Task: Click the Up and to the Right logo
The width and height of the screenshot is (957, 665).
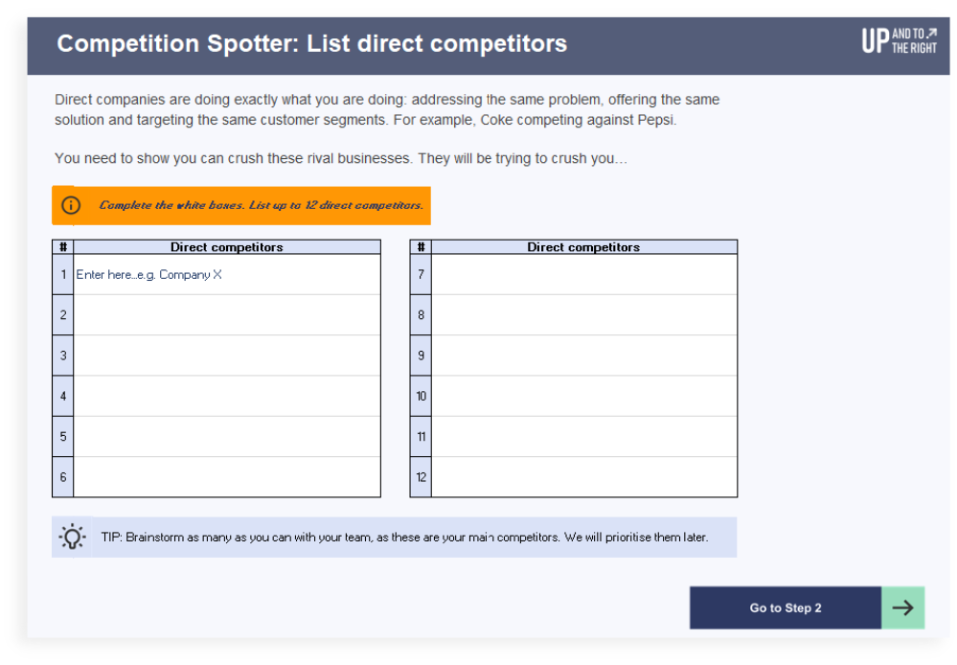Action: point(899,41)
